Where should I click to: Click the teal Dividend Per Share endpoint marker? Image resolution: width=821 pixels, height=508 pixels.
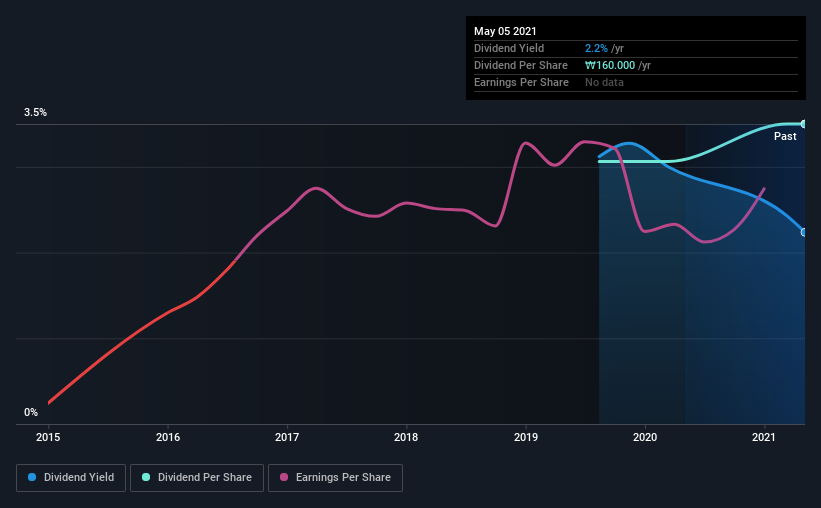(803, 124)
